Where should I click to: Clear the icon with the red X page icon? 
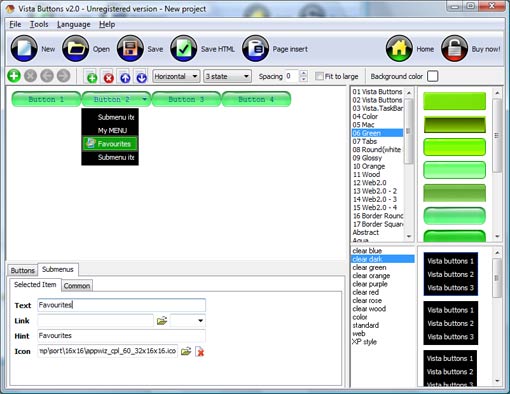(x=199, y=351)
